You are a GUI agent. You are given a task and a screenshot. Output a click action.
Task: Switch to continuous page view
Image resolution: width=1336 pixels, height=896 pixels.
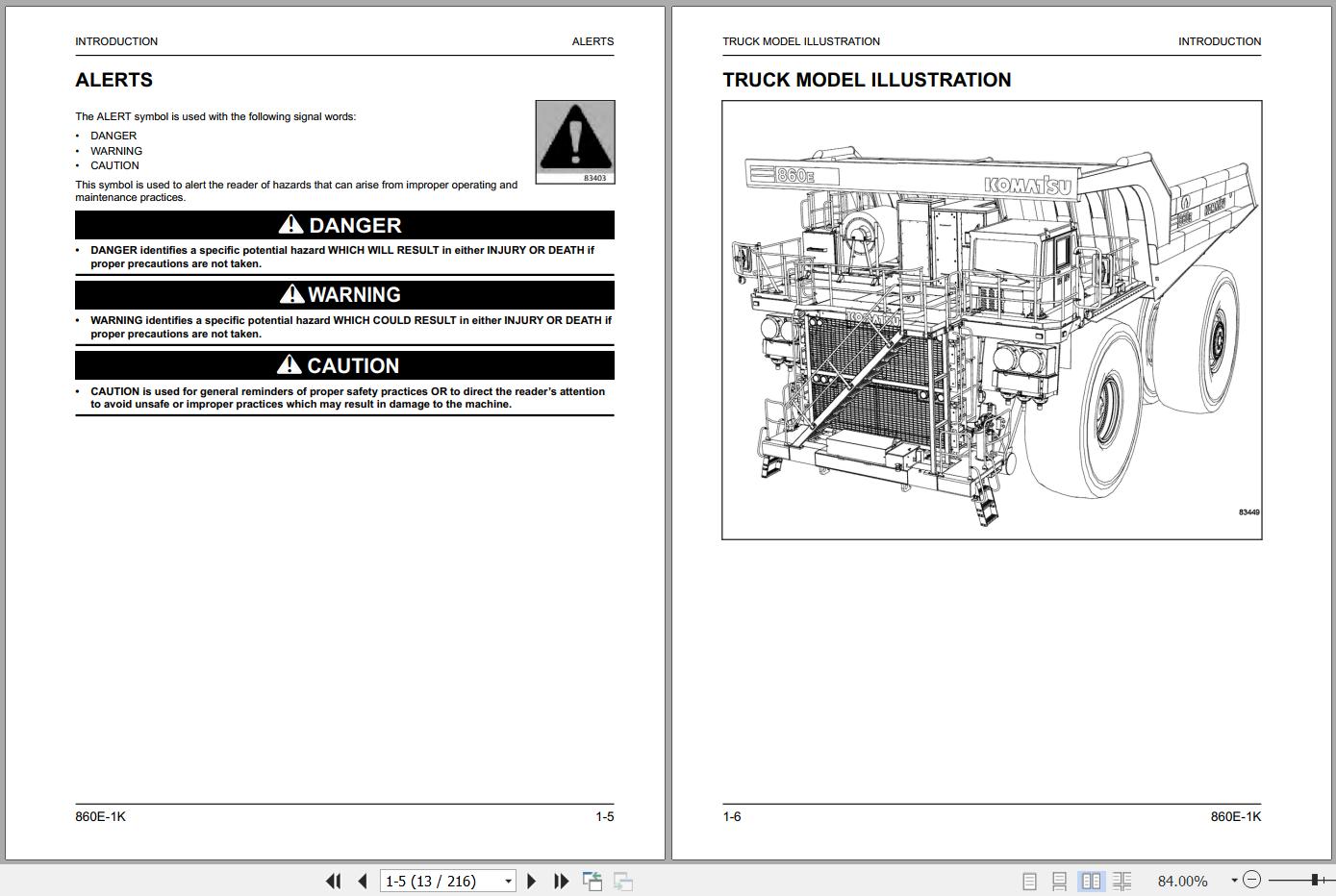click(x=1059, y=881)
